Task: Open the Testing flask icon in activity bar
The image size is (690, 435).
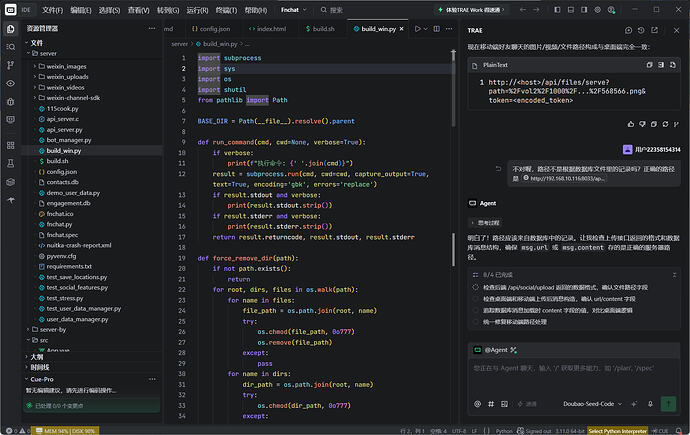Action: (11, 164)
